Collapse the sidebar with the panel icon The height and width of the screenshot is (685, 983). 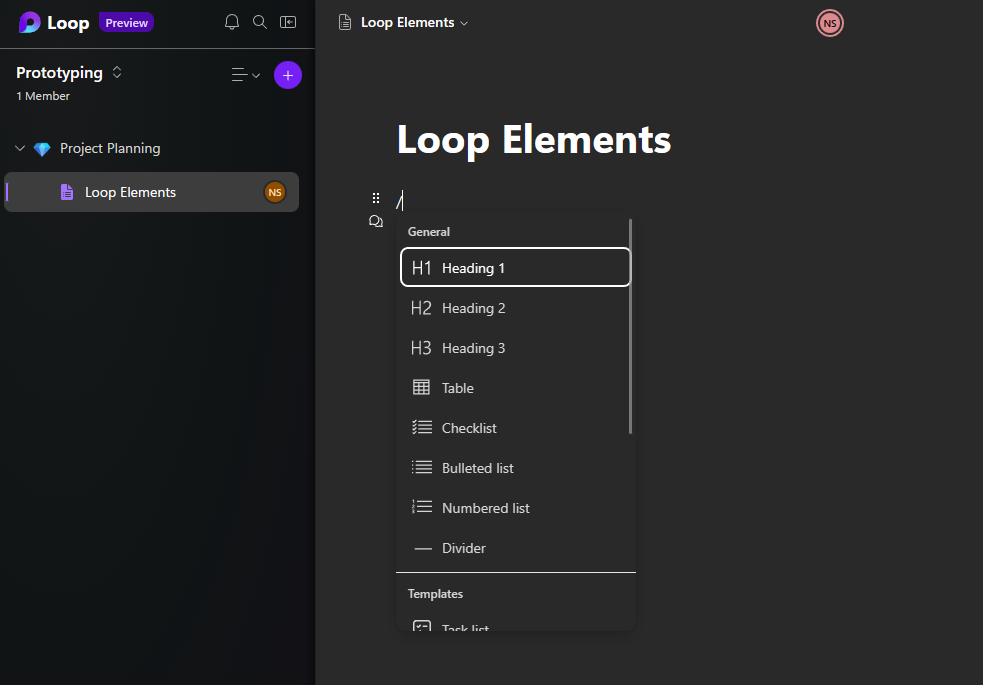click(x=288, y=21)
